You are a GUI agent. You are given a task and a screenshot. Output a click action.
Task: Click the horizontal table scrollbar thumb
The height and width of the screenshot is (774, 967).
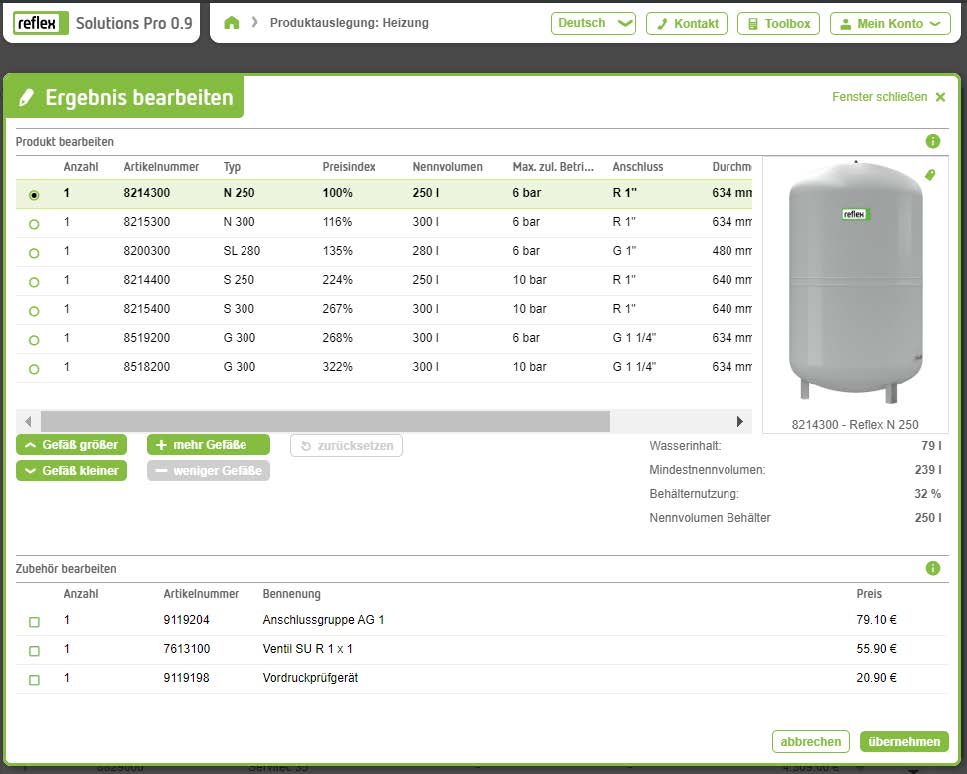pos(325,421)
